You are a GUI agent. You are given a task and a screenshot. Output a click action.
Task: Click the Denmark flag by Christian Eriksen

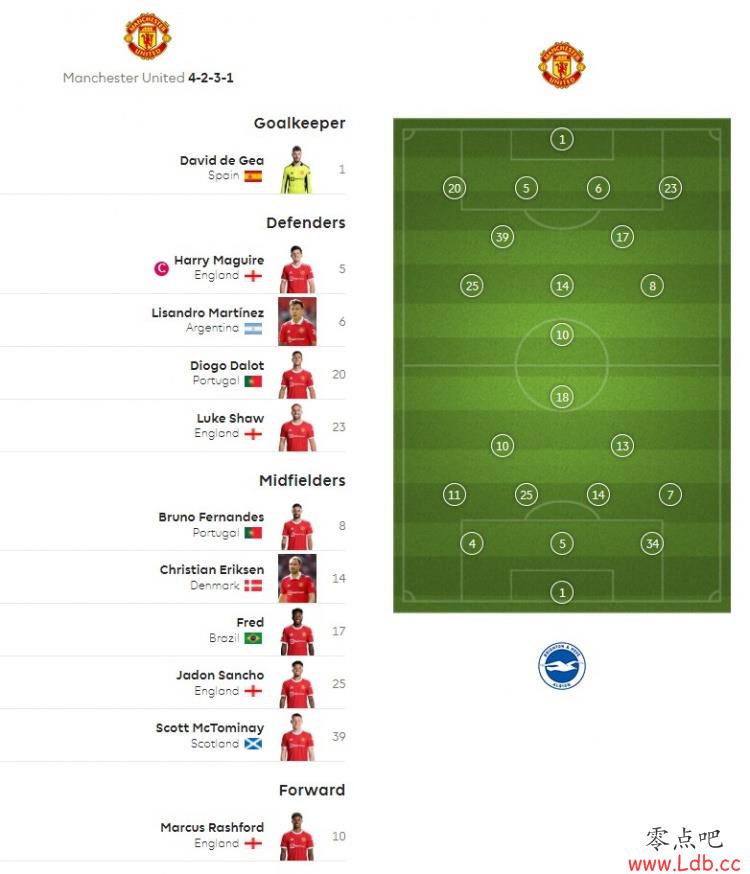click(x=253, y=586)
